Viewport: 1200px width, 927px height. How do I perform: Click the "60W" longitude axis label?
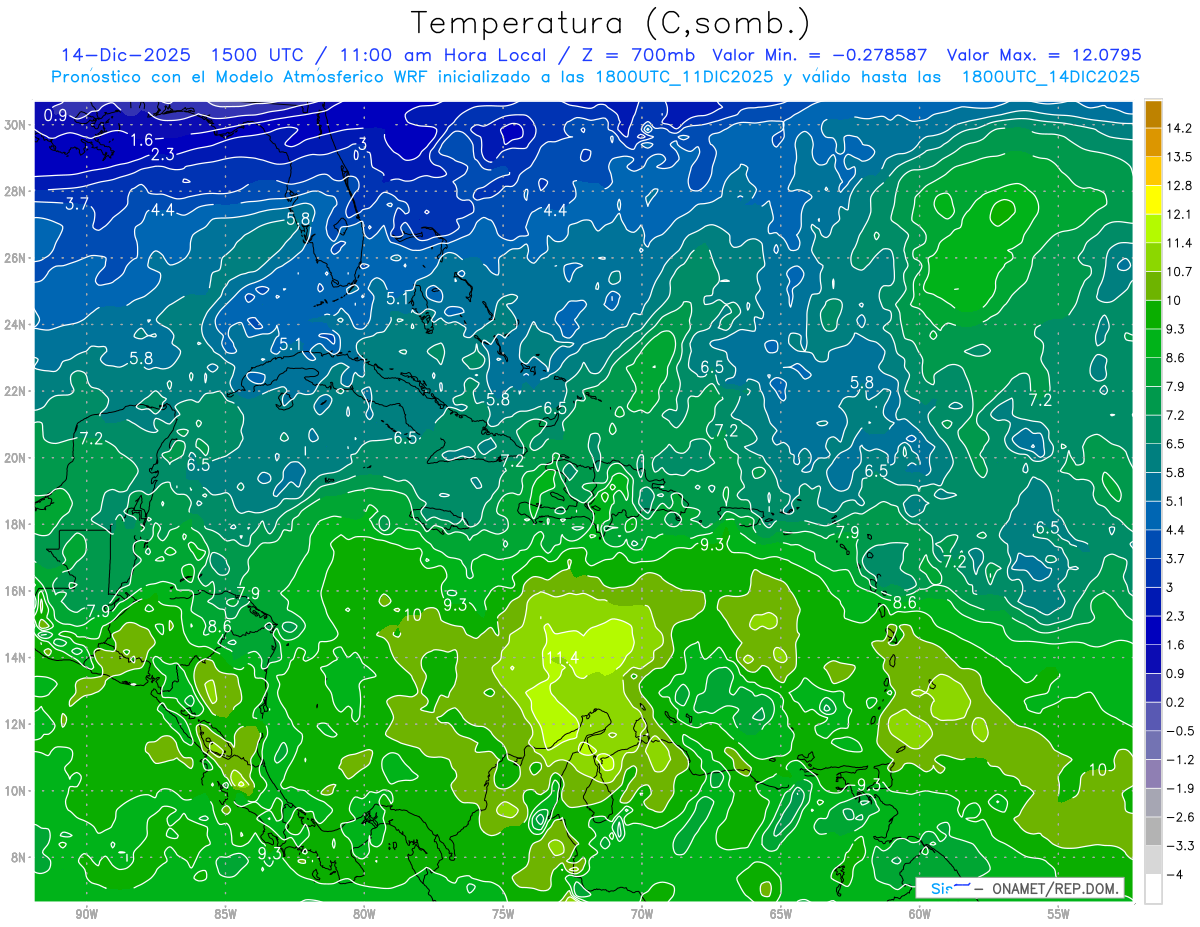(920, 915)
